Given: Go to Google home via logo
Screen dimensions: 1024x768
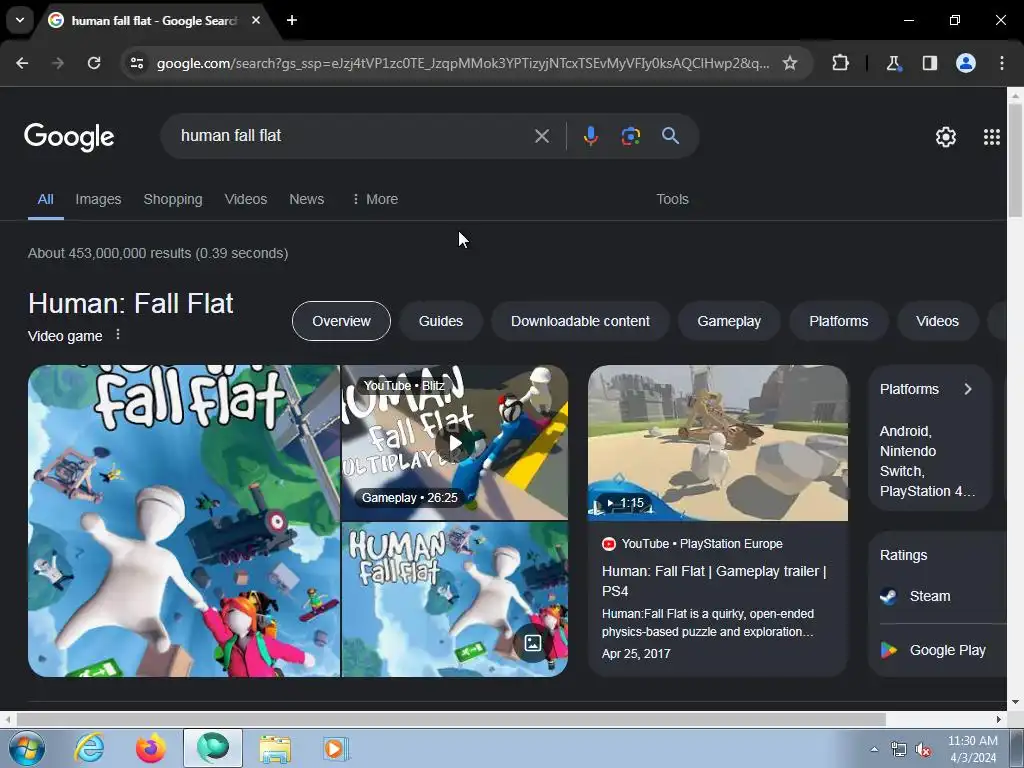Looking at the screenshot, I should tap(69, 136).
